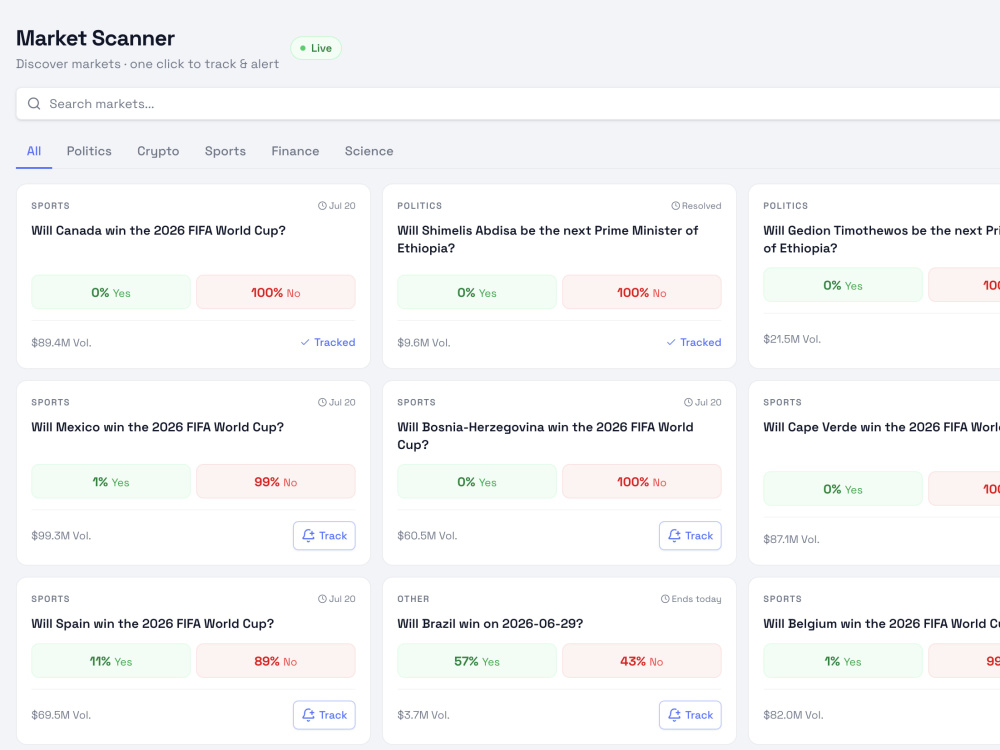Choose 100% No on Canada market
Screen dimensions: 1000x750
tap(276, 292)
